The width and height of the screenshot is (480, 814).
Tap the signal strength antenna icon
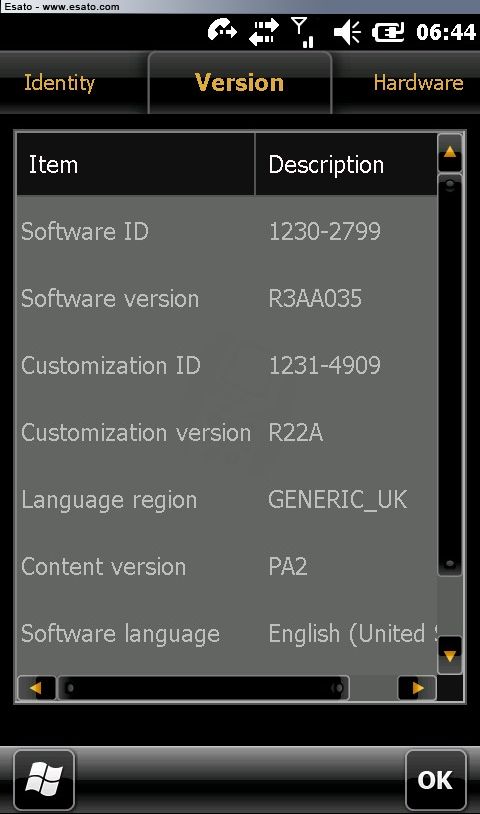tap(303, 32)
